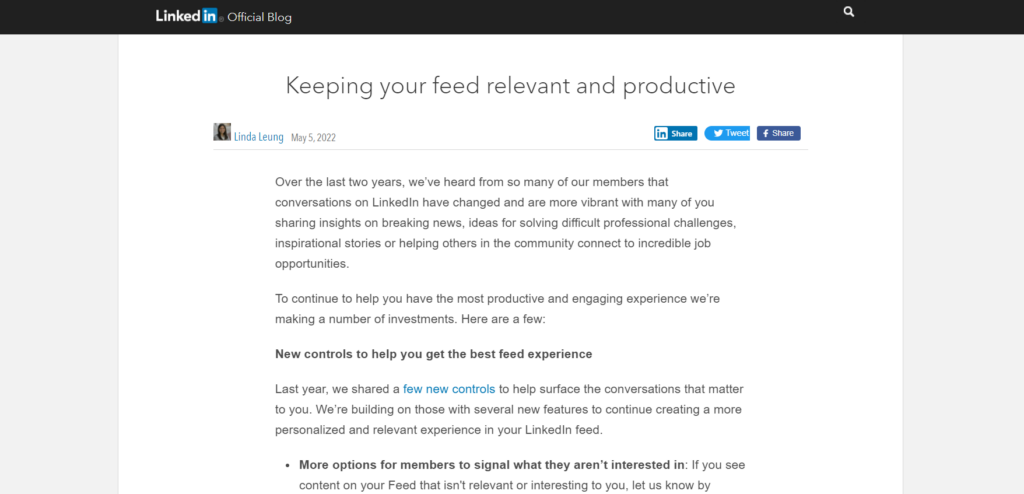Follow the 'few new controls' hyperlink
Viewport: 1024px width, 494px height.
pos(449,389)
